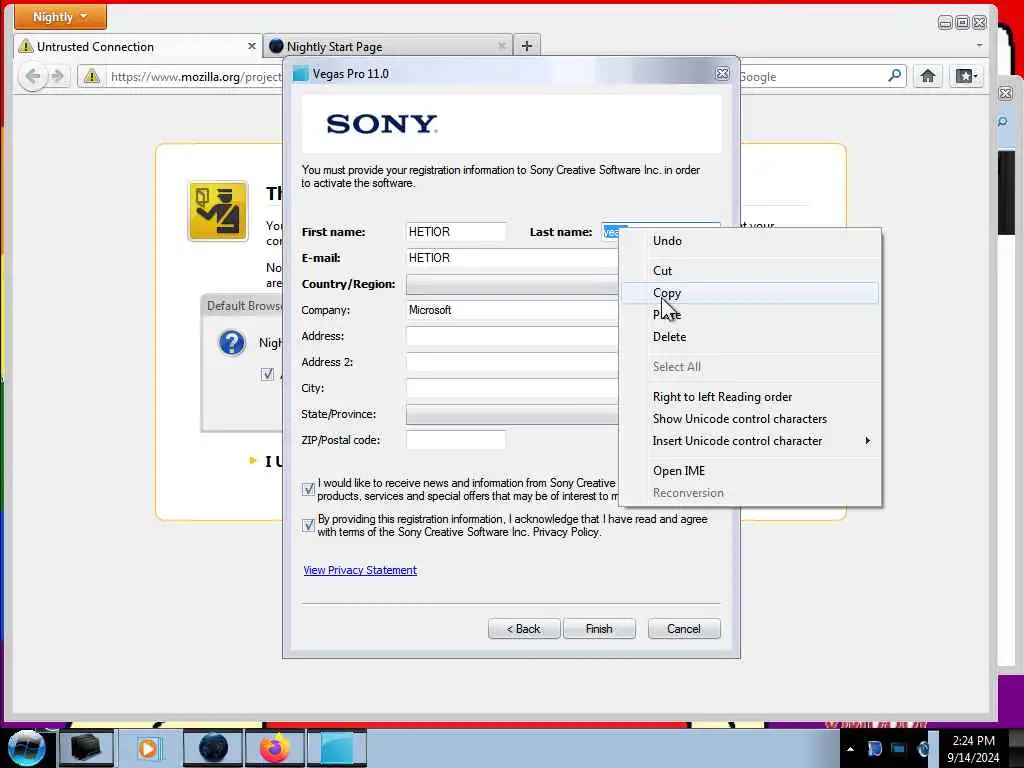Click the Address 2 input field
The width and height of the screenshot is (1024, 768).
512,362
